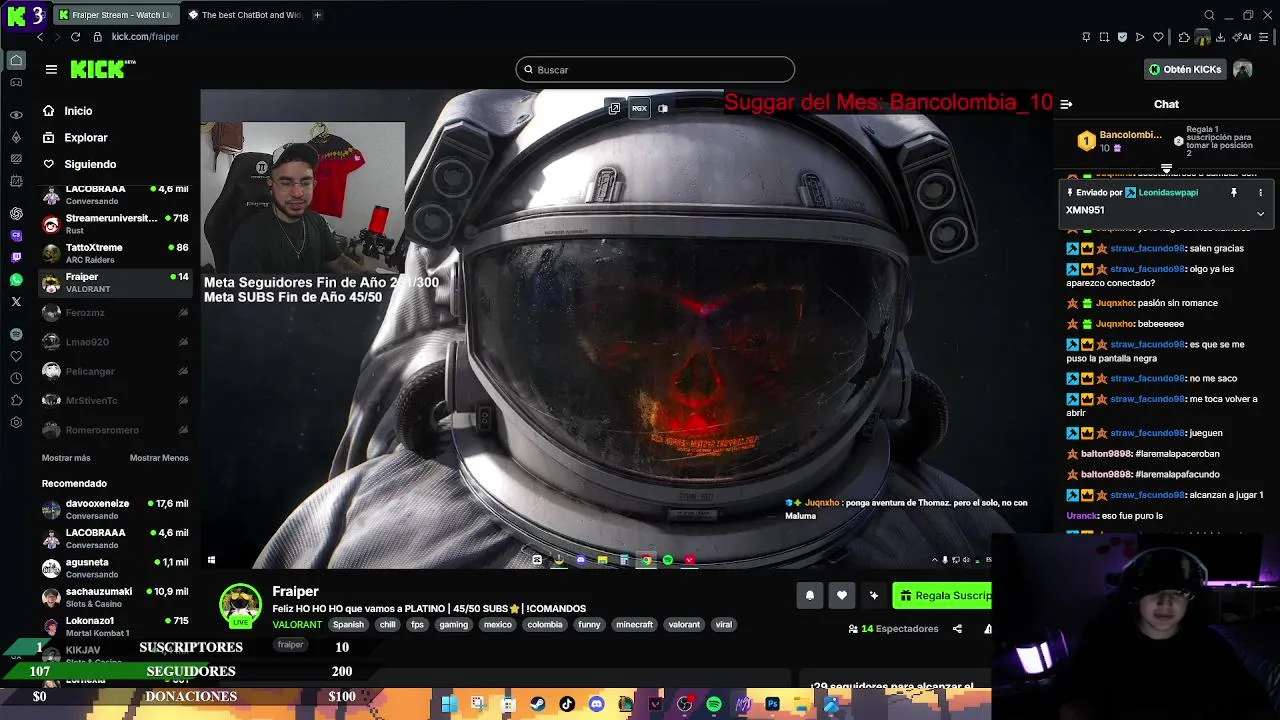Open browser extensions puzzle icon
The image size is (1280, 720).
1184,37
